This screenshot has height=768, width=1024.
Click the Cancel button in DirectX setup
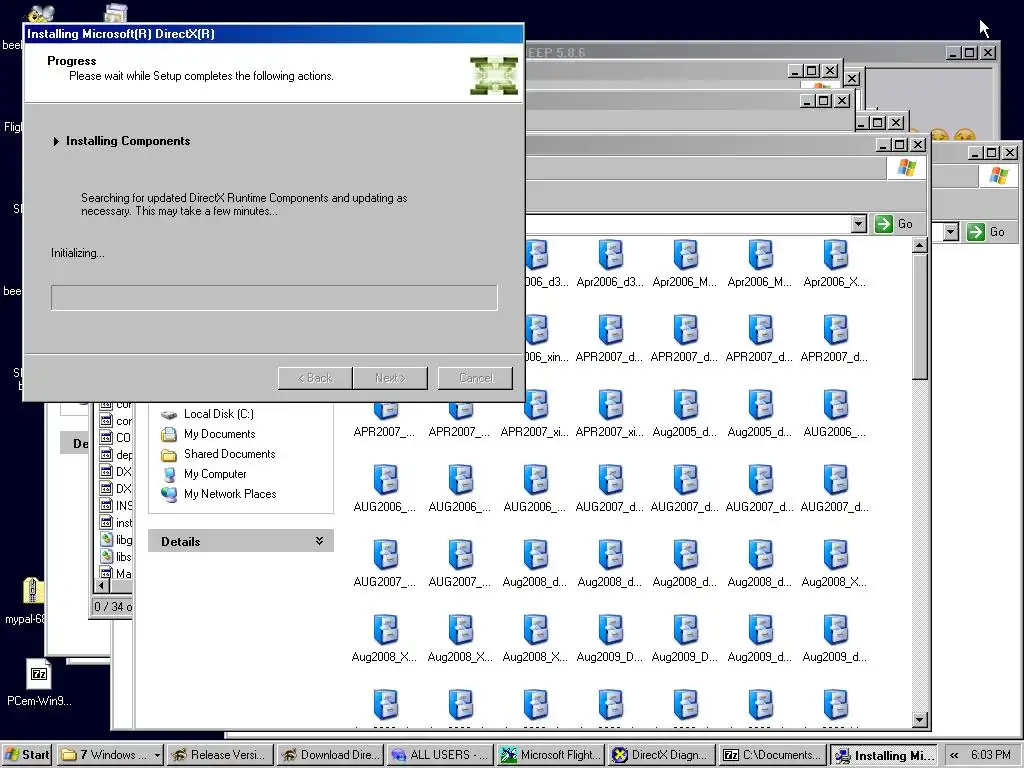pyautogui.click(x=475, y=378)
